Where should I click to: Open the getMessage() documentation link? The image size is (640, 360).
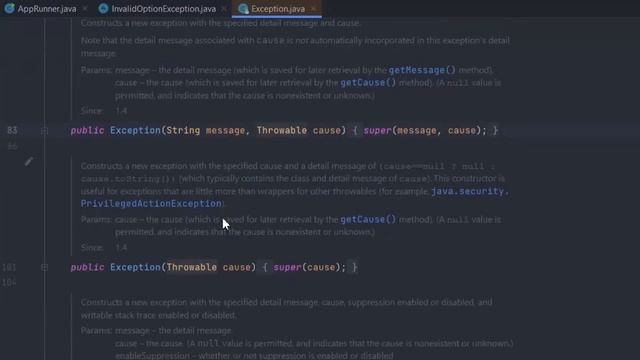422,70
